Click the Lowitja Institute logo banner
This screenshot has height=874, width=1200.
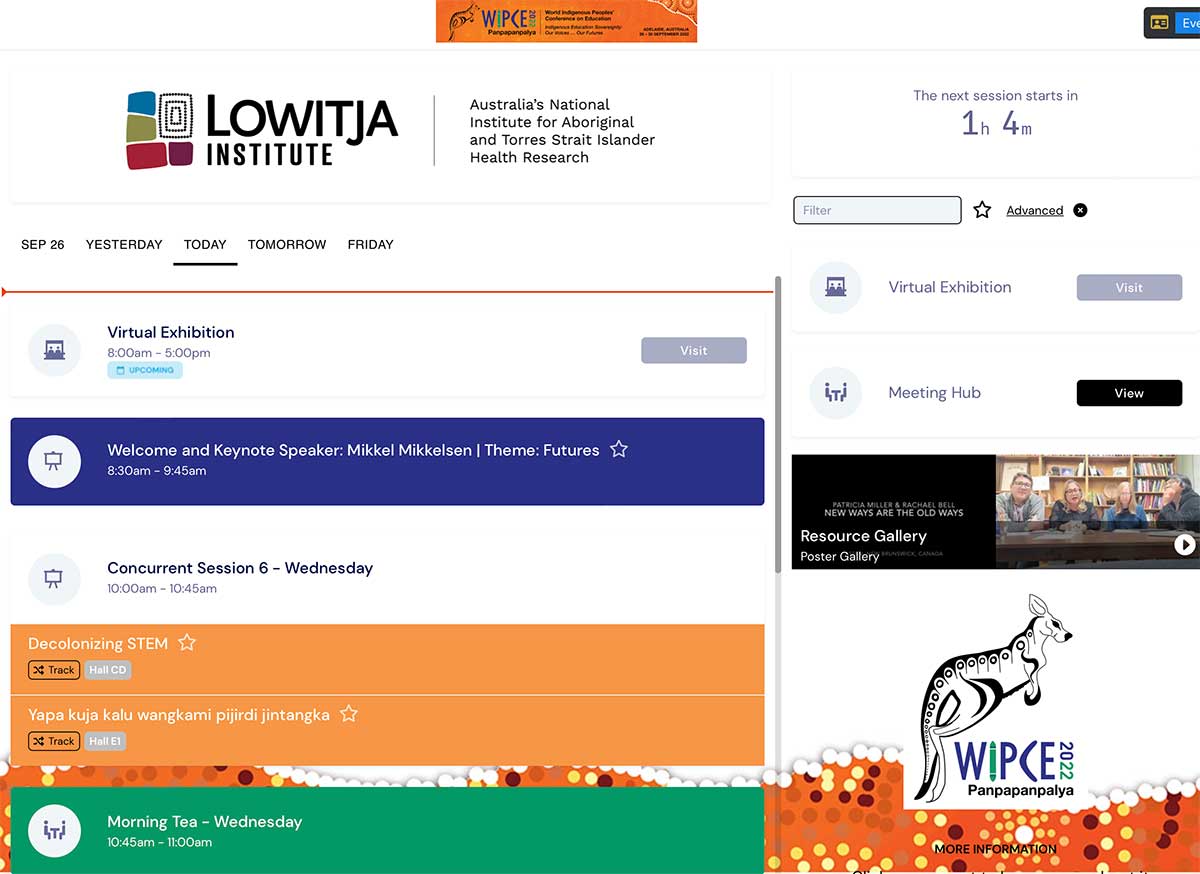(x=391, y=131)
